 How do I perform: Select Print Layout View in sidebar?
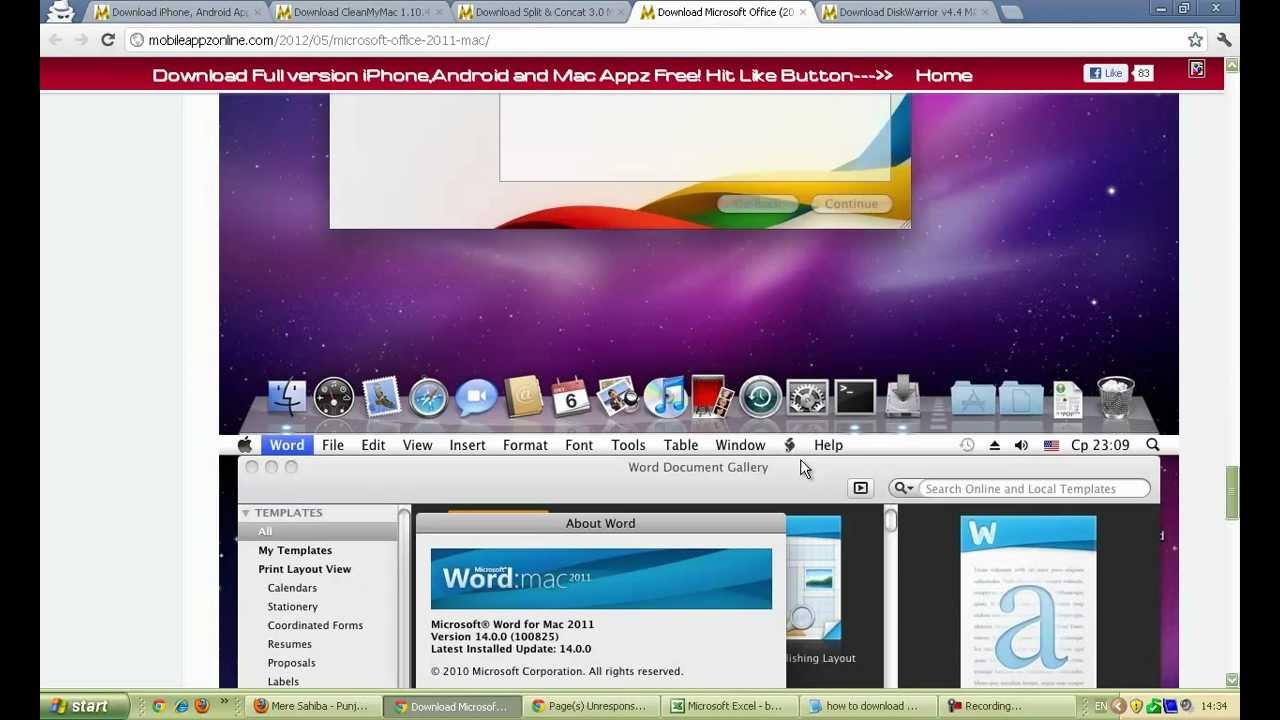[x=305, y=569]
